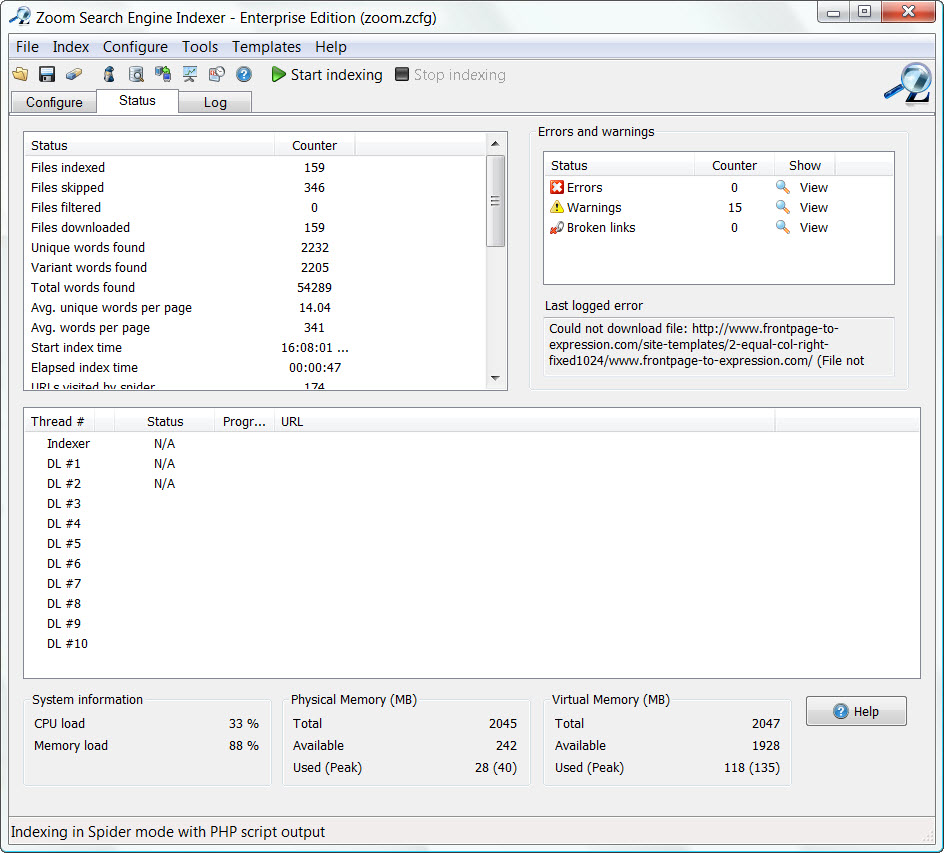Select the Indexer thread row

pos(471,444)
